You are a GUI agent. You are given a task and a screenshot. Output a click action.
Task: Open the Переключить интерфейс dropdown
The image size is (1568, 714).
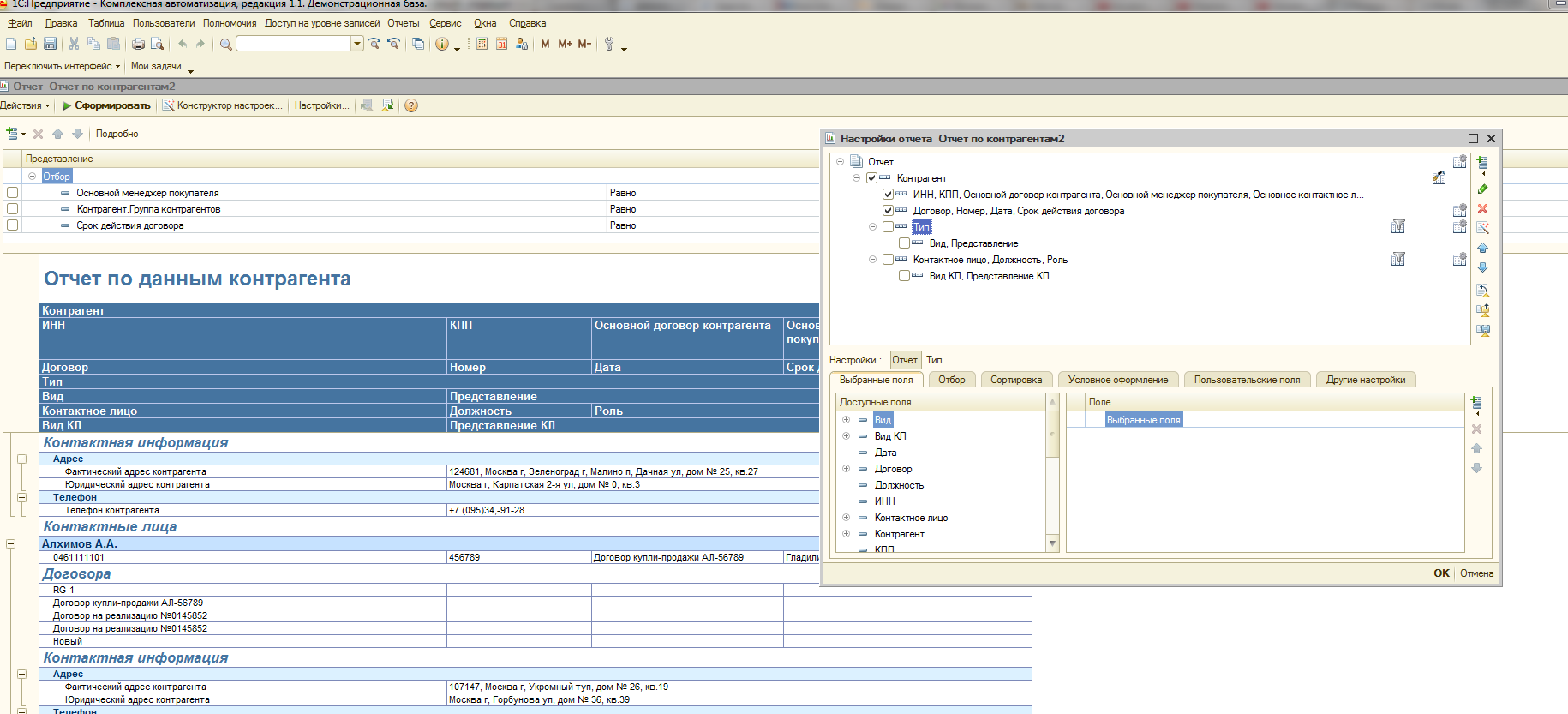62,66
